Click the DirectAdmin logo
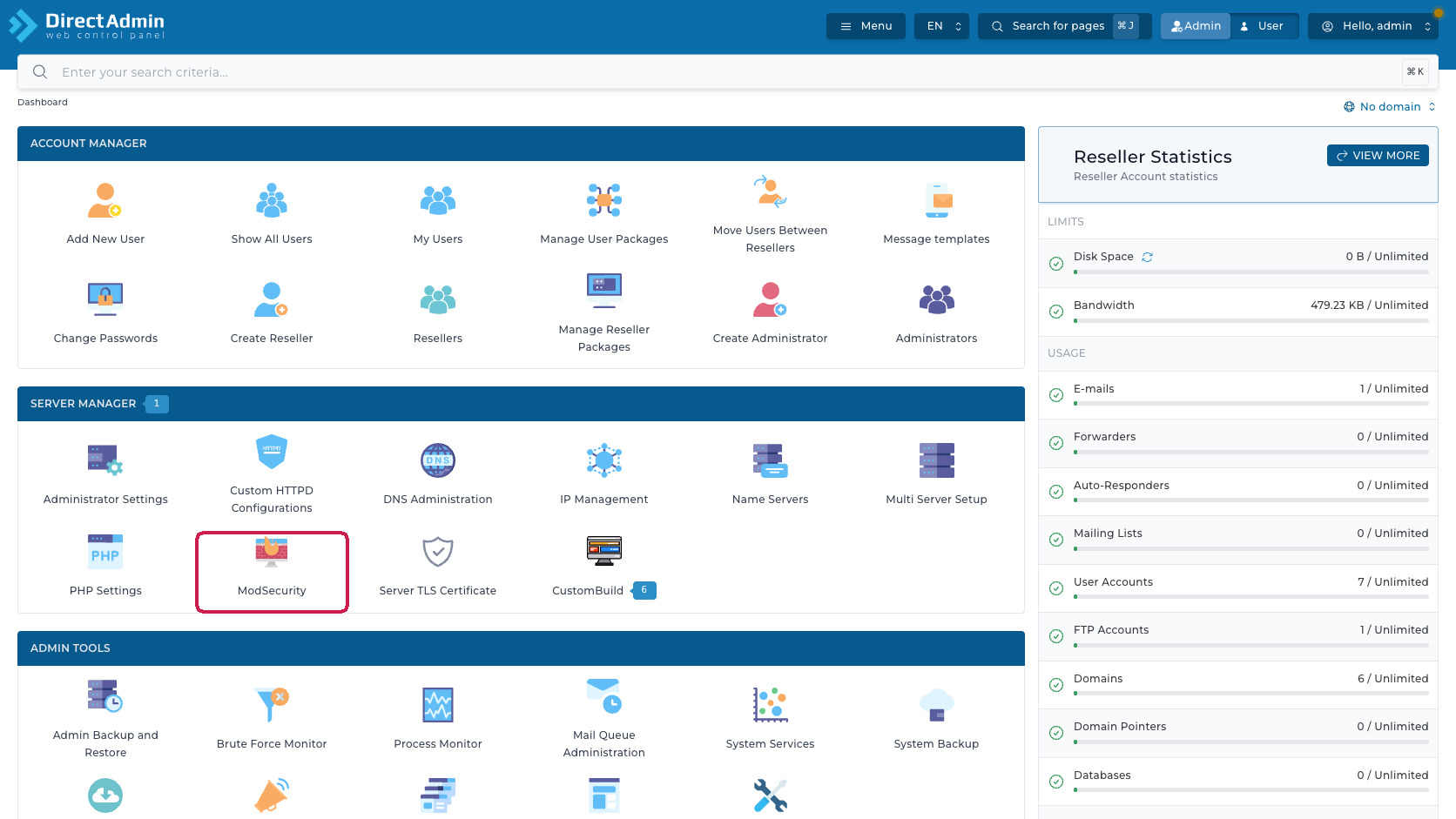Screen dimensions: 1456x819 [87, 25]
